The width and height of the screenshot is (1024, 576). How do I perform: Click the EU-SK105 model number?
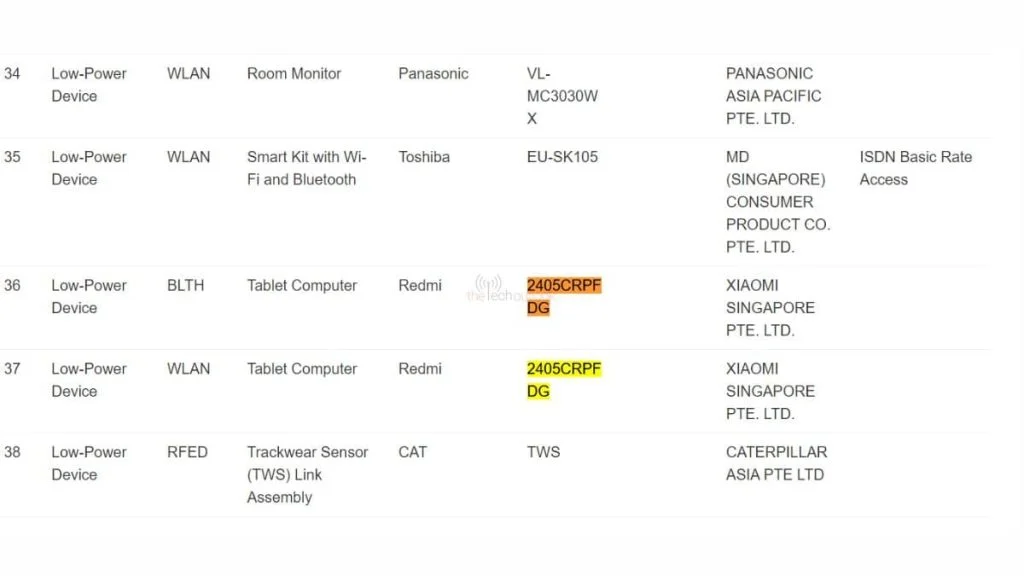(562, 157)
